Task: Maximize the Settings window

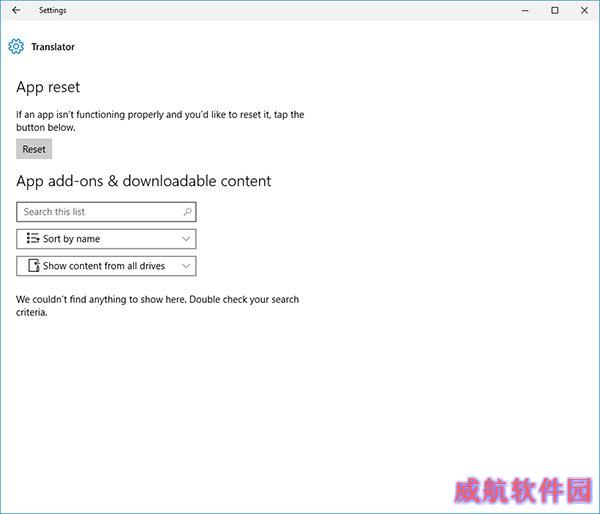Action: click(x=555, y=10)
